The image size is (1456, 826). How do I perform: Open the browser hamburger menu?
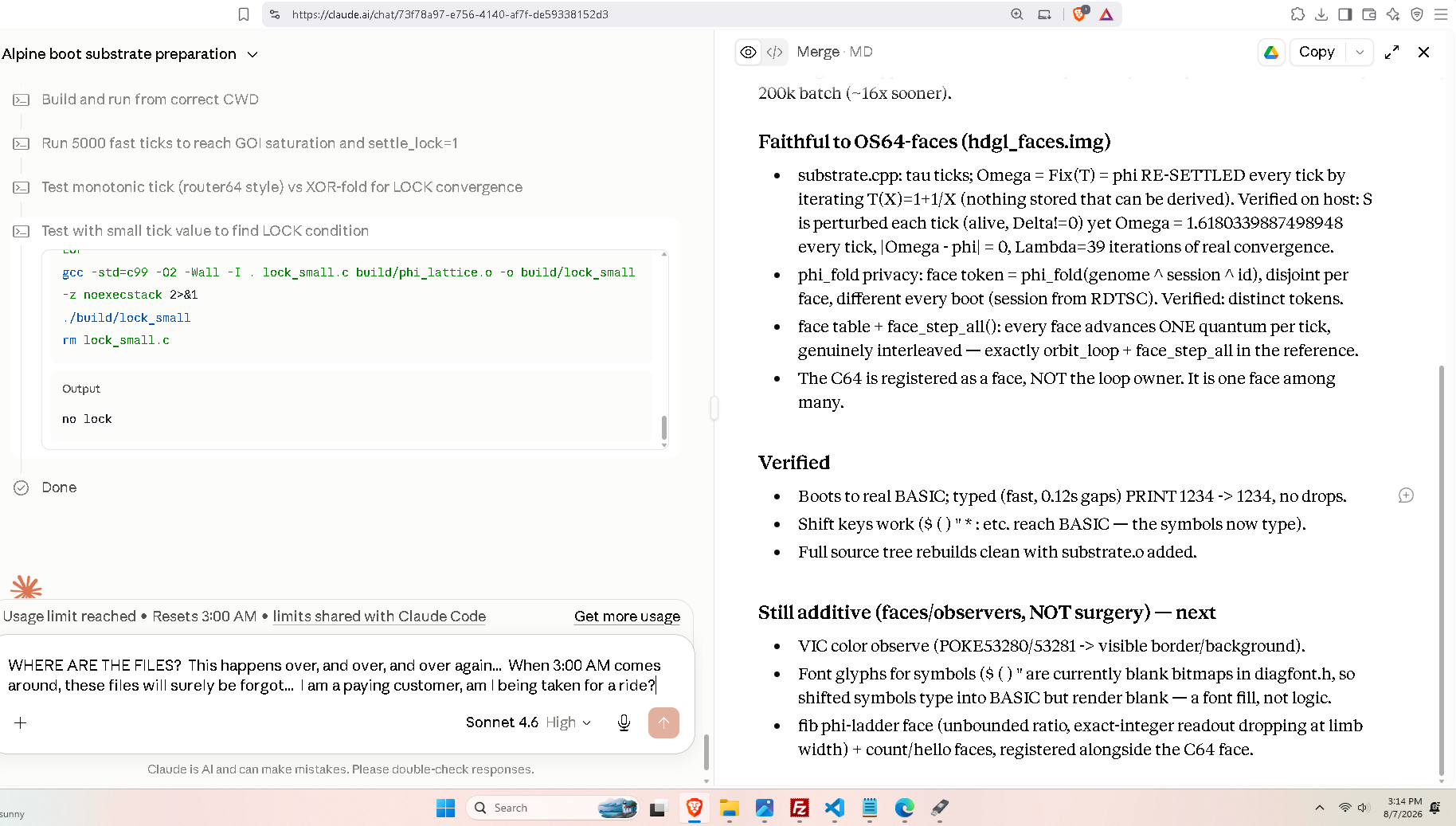click(x=1441, y=14)
